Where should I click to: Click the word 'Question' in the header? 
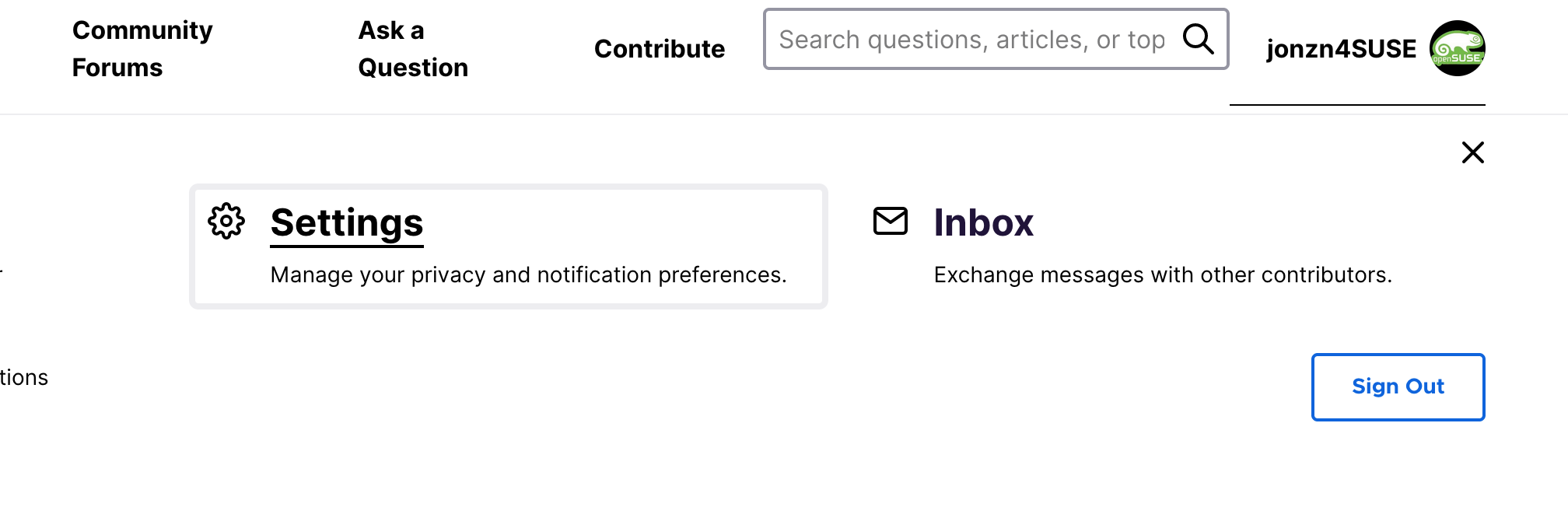coord(413,68)
